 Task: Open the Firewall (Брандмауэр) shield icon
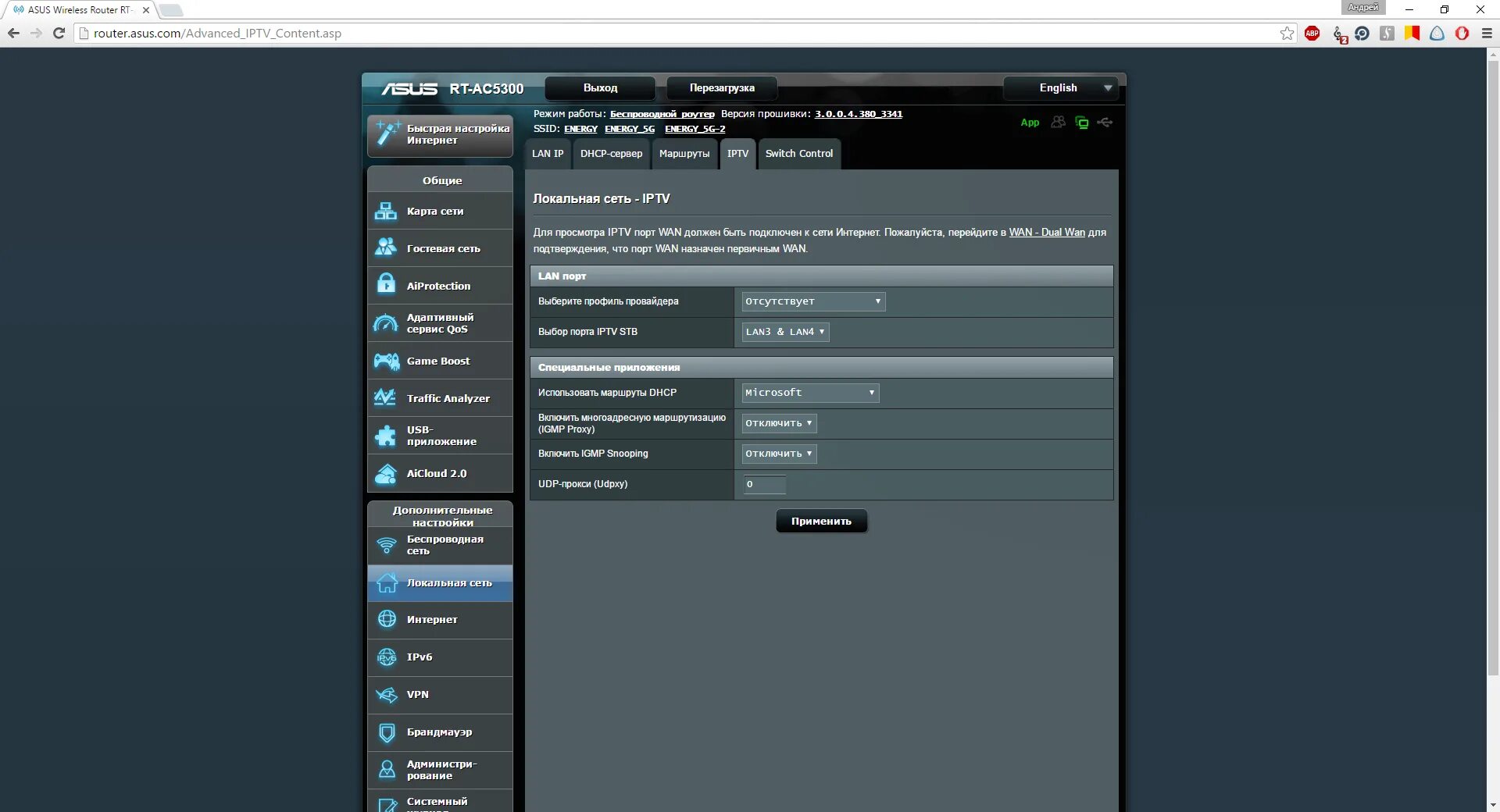387,732
